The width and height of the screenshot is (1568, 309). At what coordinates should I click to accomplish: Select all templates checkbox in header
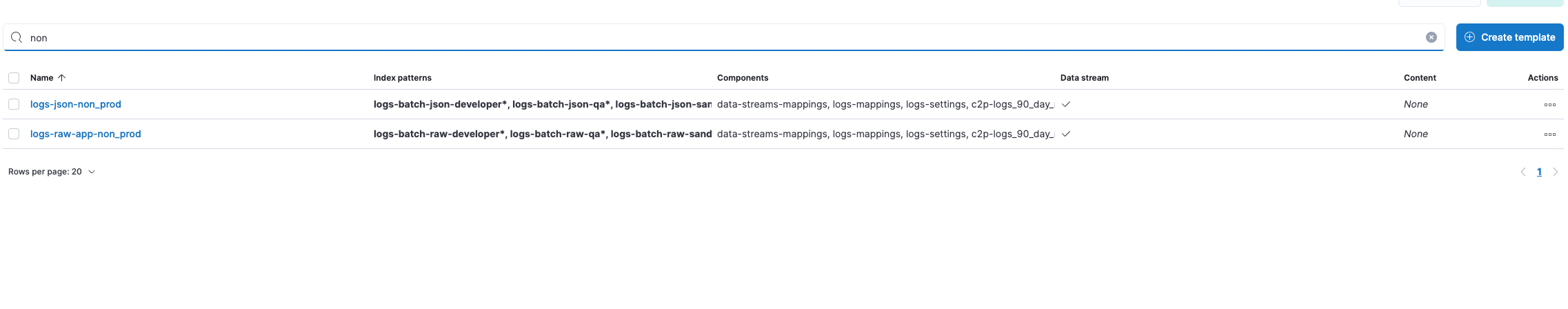14,78
